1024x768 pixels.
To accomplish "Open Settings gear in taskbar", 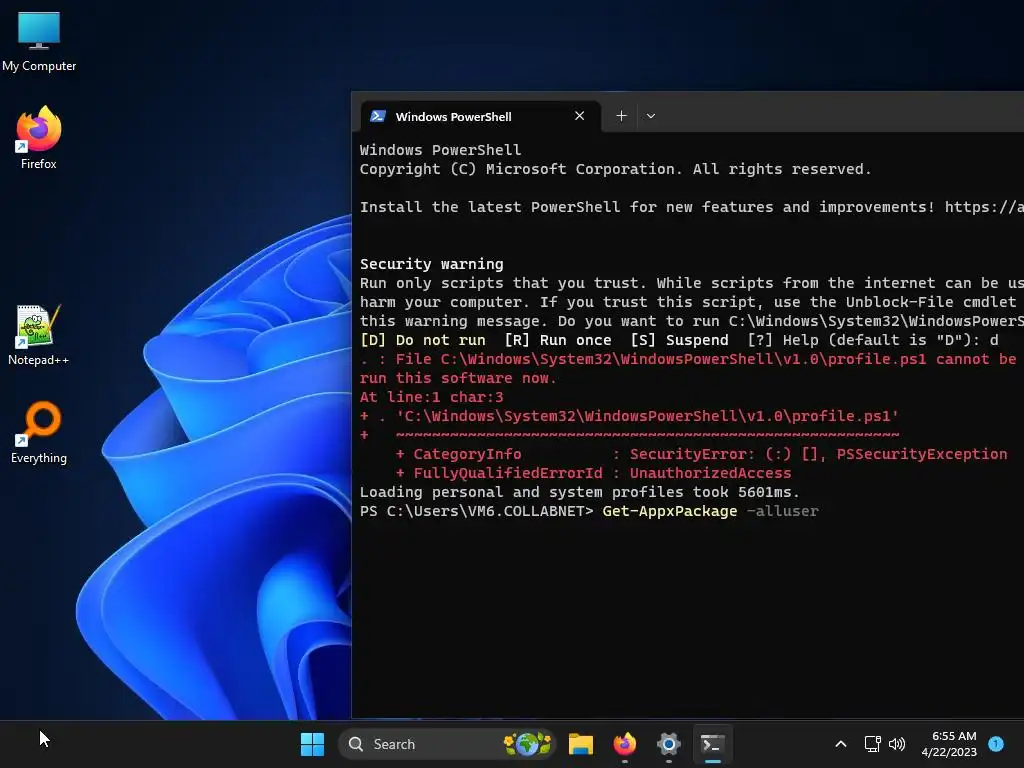I will coord(668,744).
